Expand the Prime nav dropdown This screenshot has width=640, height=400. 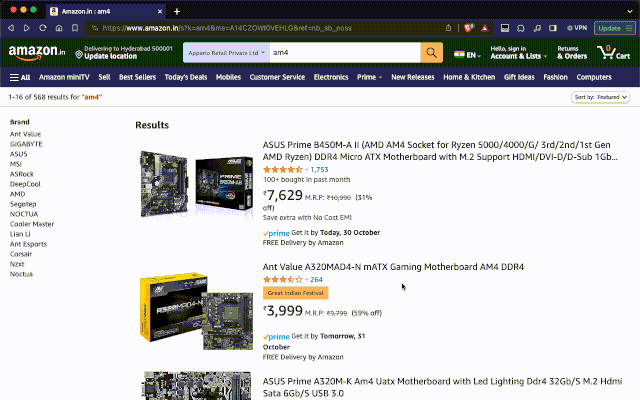369,77
